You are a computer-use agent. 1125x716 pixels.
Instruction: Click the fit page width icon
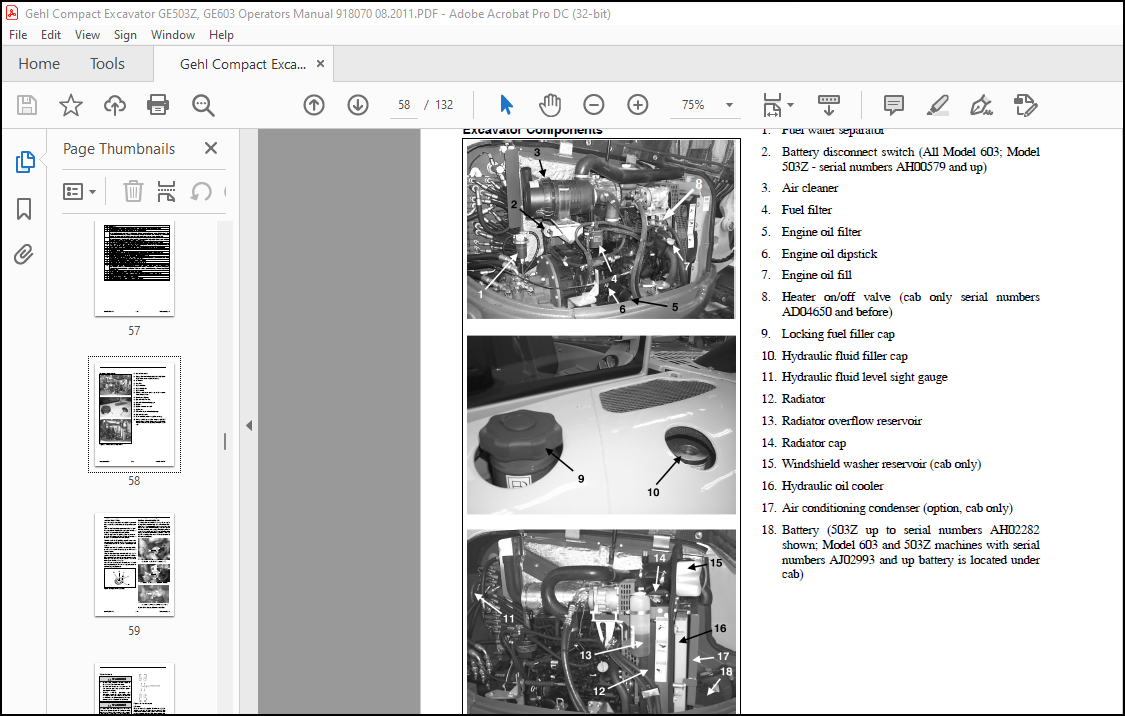click(772, 105)
